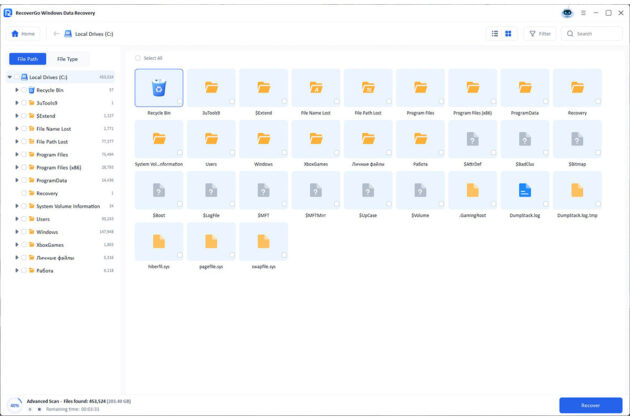Open the File Path Lost folder tile
The width and height of the screenshot is (630, 420).
pyautogui.click(x=368, y=88)
